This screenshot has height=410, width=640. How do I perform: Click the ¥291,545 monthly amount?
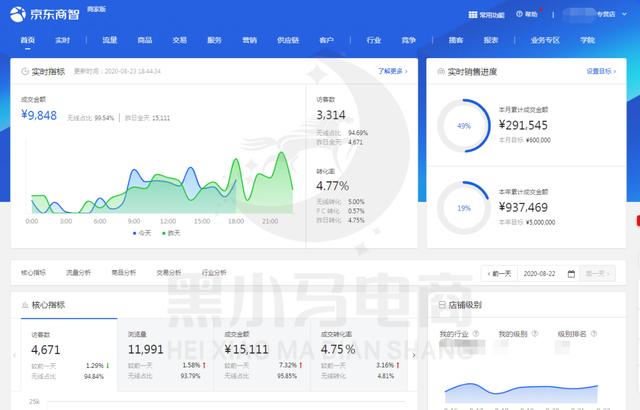pyautogui.click(x=523, y=125)
